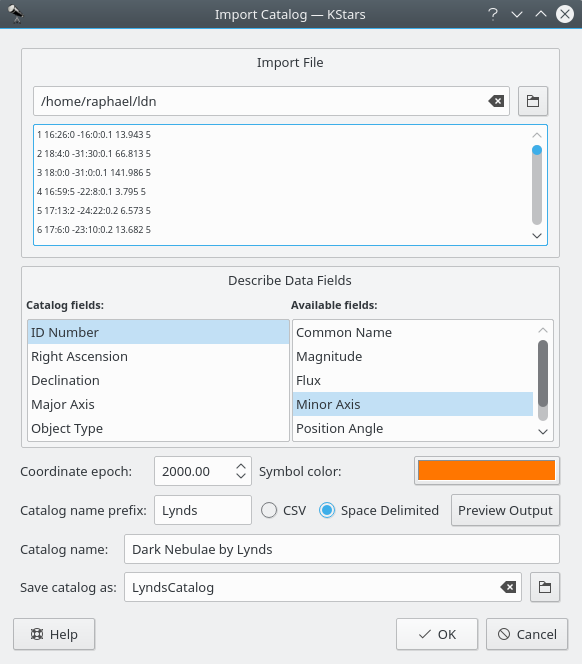The height and width of the screenshot is (664, 582).
Task: Open Help from the bottom button
Action: pos(54,634)
